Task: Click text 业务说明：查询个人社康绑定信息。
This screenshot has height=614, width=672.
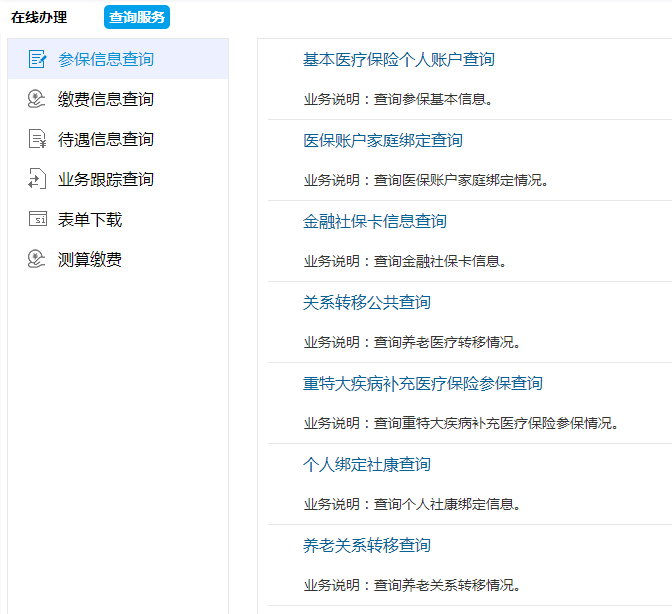Action: click(412, 504)
